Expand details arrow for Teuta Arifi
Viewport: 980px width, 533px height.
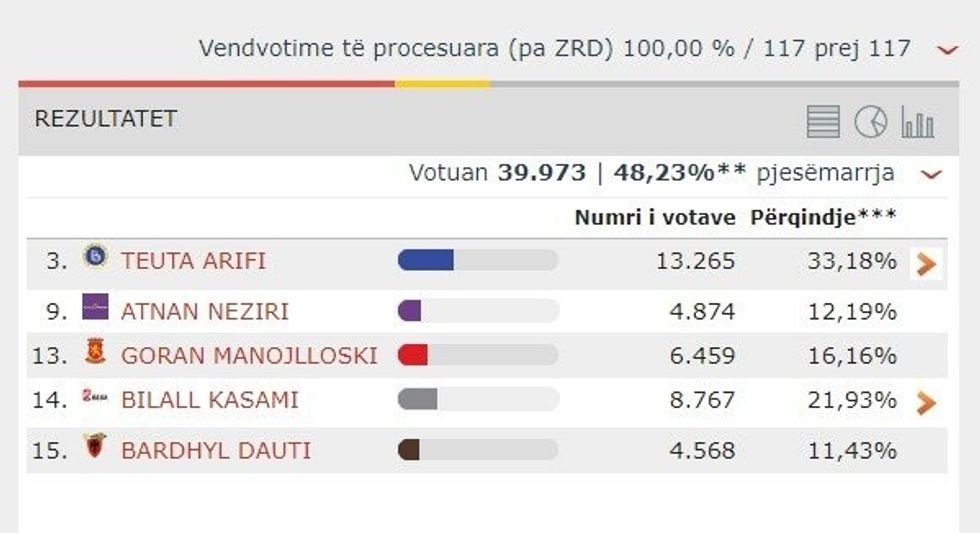[x=927, y=264]
